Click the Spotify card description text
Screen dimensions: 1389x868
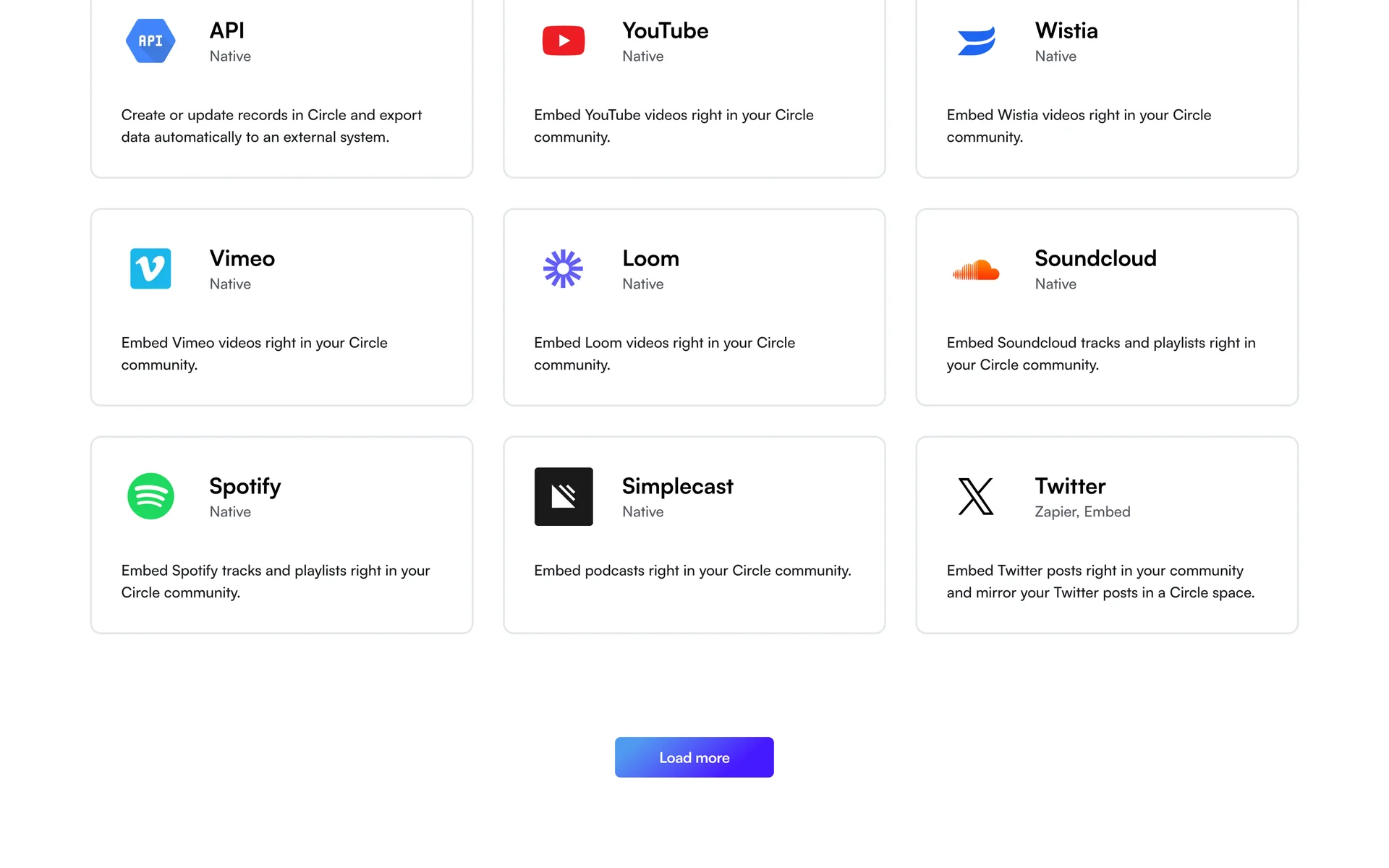click(275, 582)
